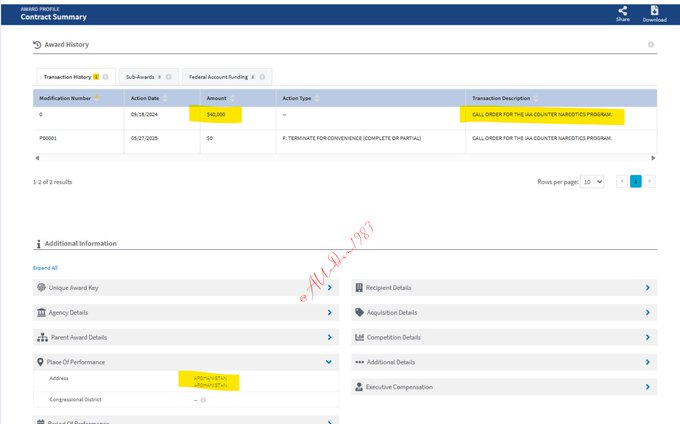680x424 pixels.
Task: Click the Expand All link
Action: pos(45,268)
